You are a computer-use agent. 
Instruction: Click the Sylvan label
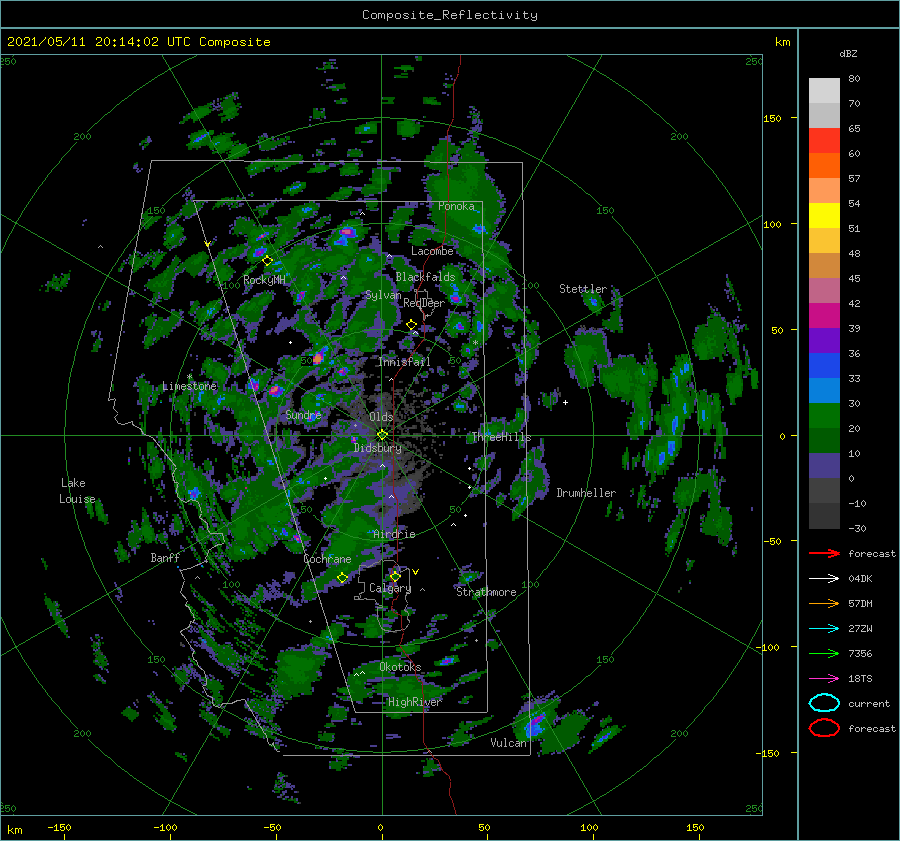(x=383, y=295)
